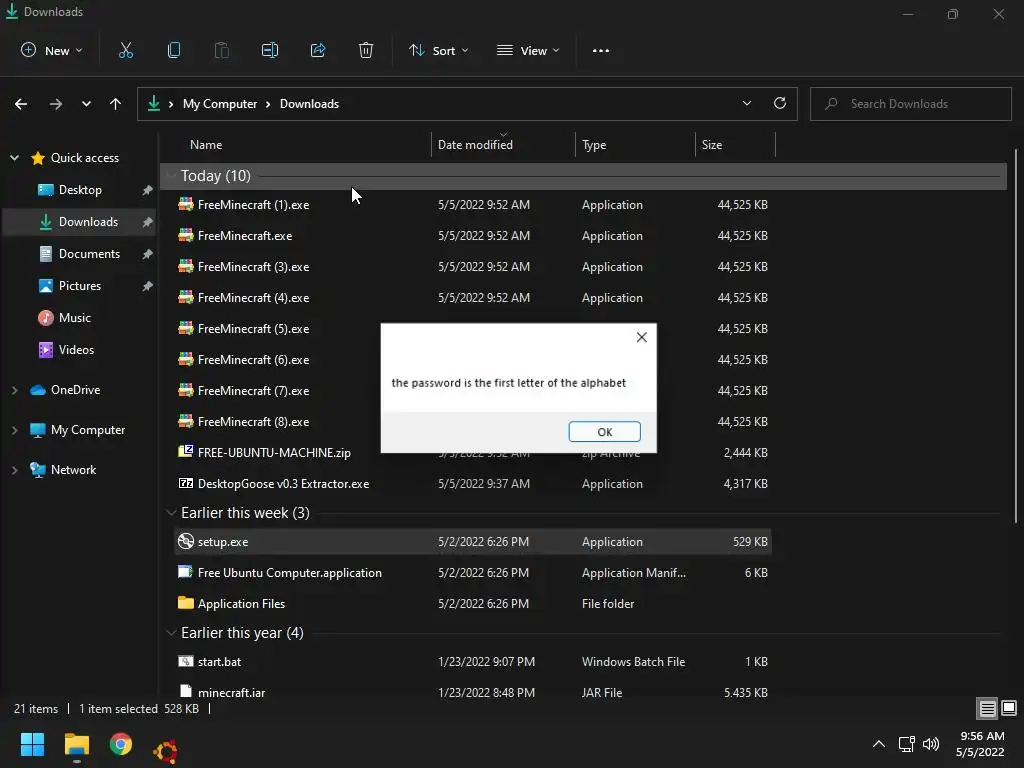Open the New dropdown menu
This screenshot has height=768, width=1024.
pyautogui.click(x=52, y=50)
